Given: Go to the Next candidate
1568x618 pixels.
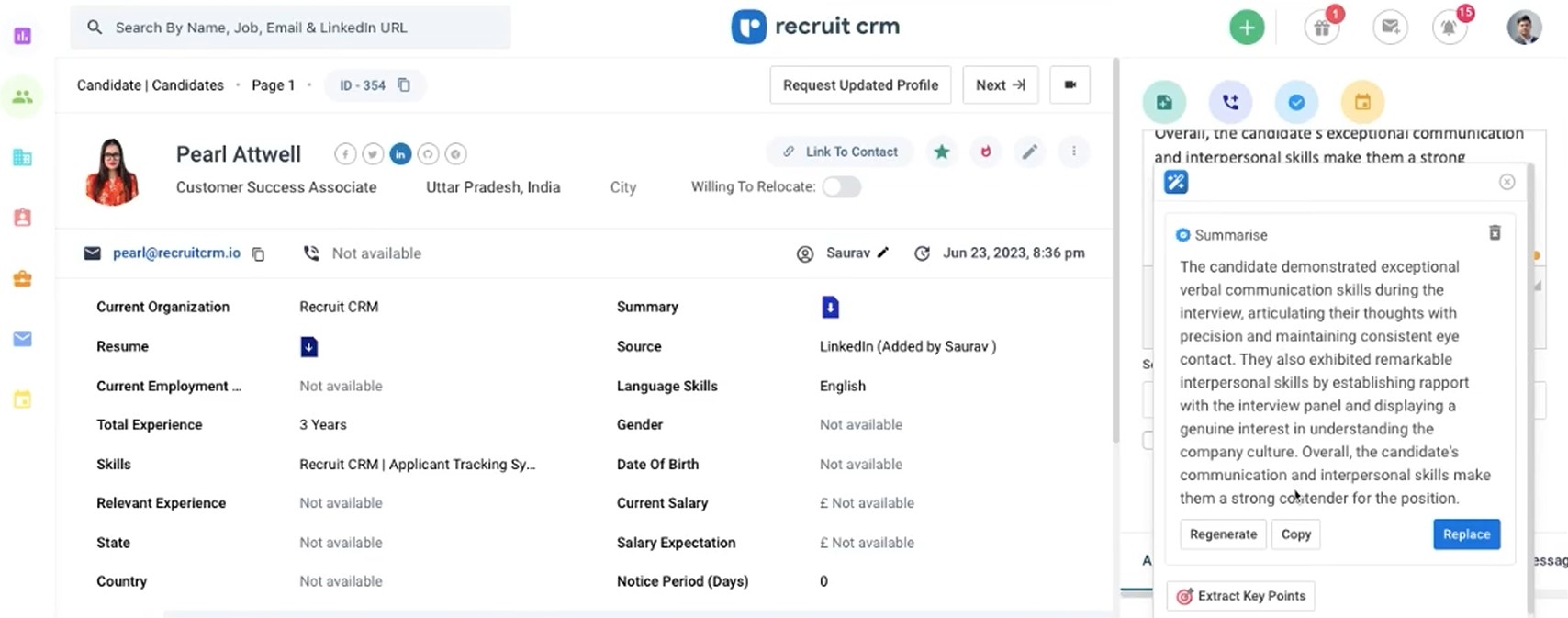Looking at the screenshot, I should [1001, 85].
